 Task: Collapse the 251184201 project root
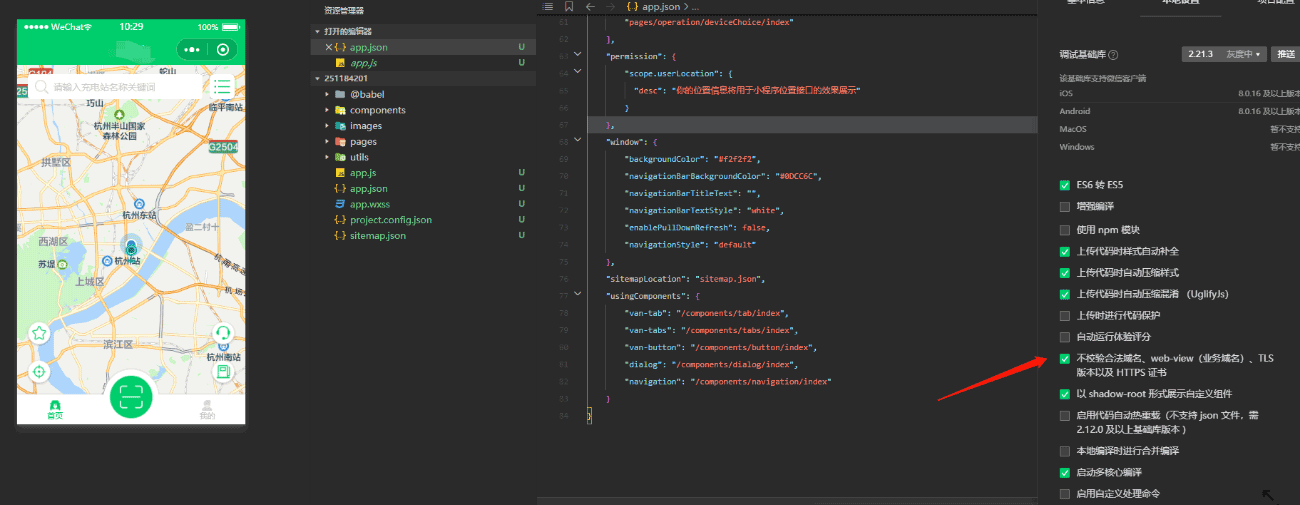point(317,78)
